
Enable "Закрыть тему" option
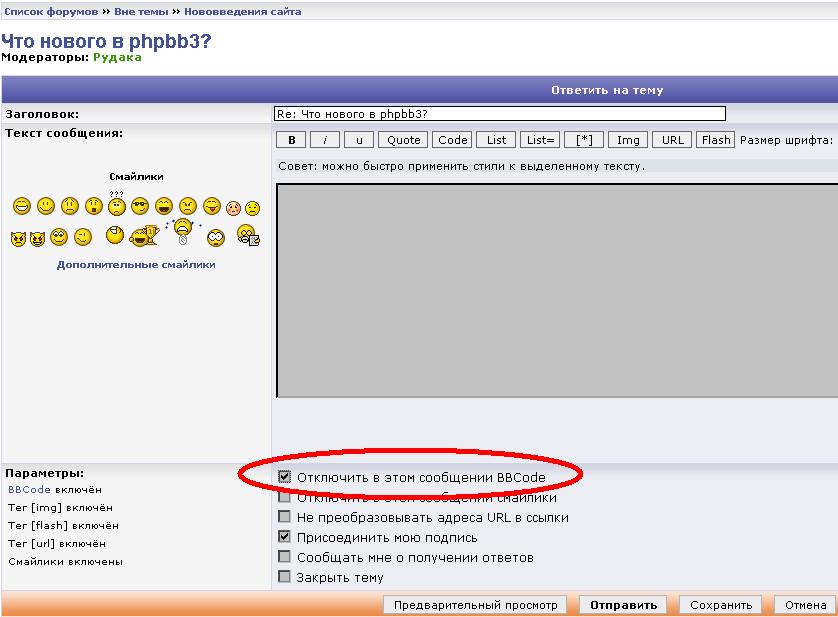[x=285, y=575]
